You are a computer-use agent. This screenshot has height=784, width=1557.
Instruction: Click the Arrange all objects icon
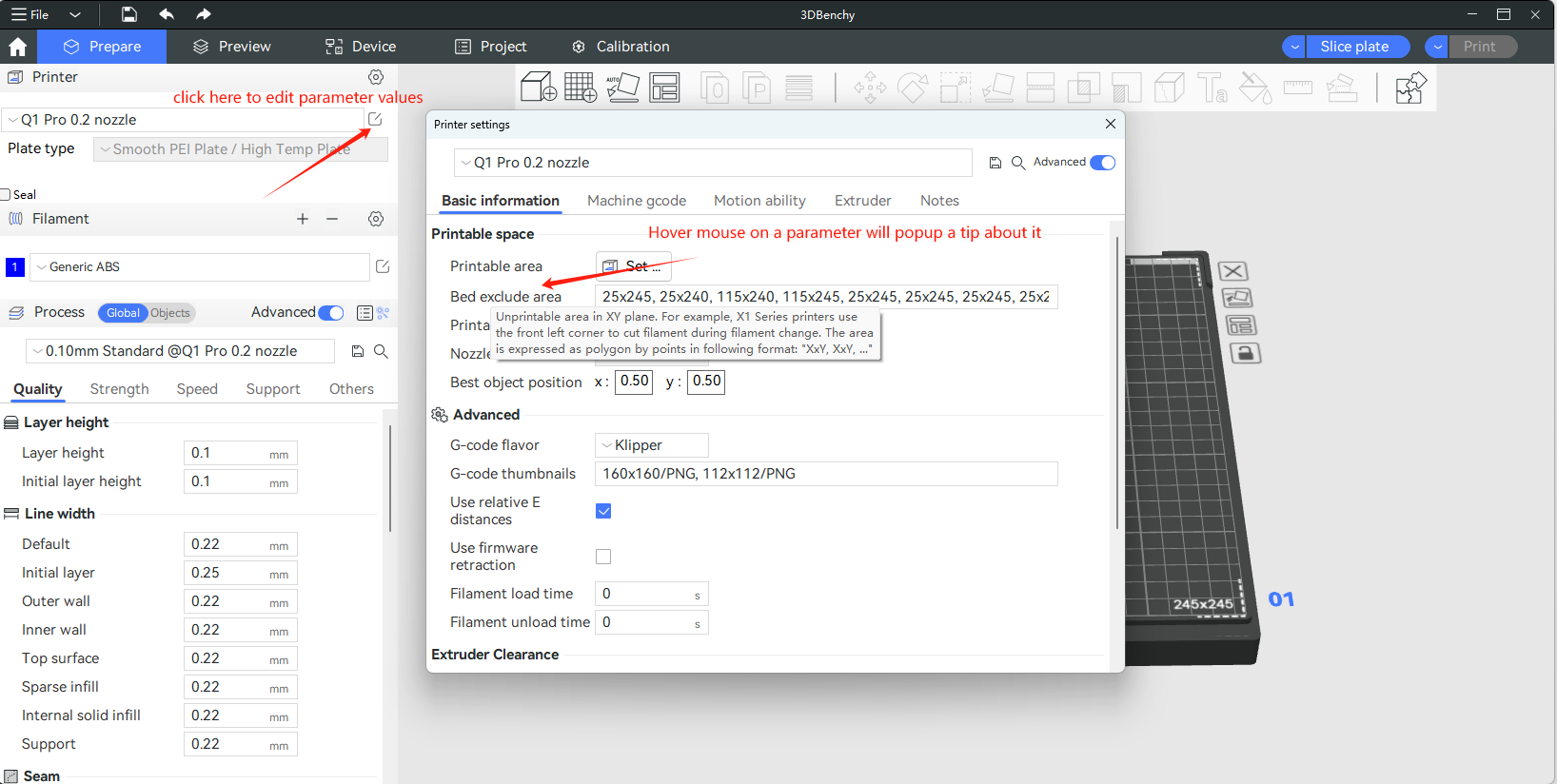click(665, 88)
